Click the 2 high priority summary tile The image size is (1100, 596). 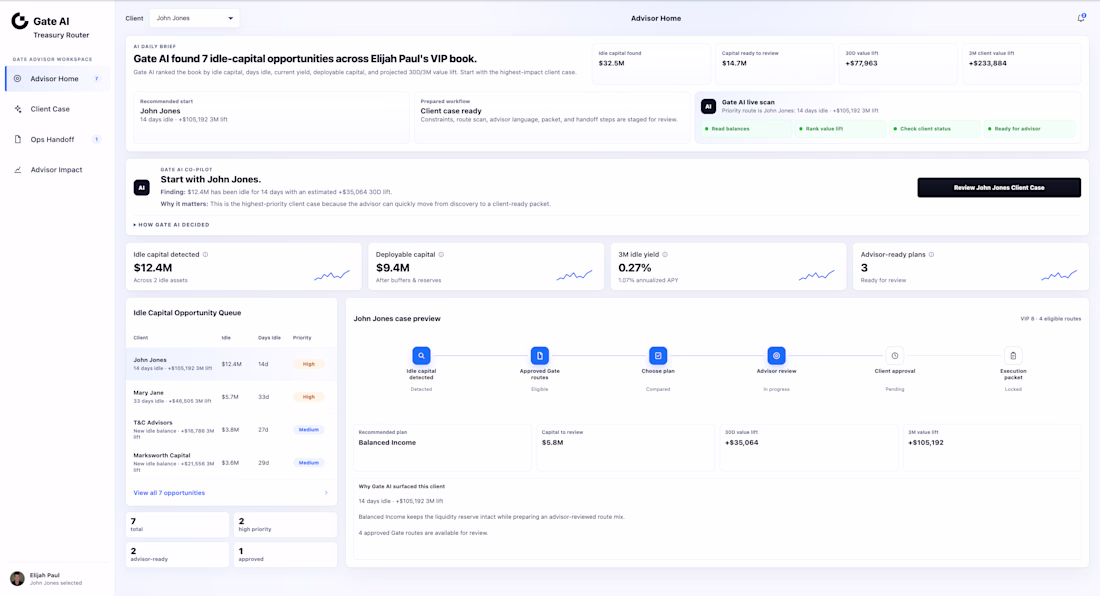285,524
